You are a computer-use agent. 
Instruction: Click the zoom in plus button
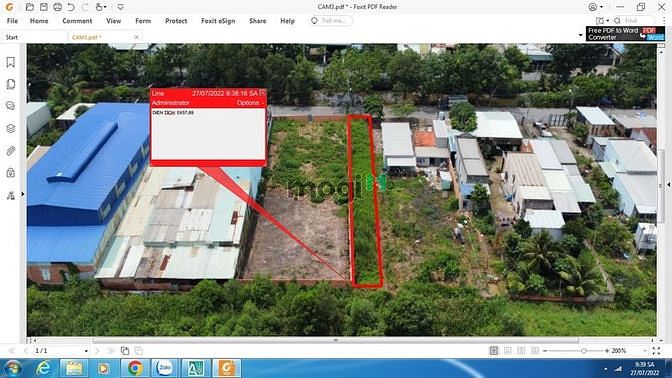click(x=607, y=351)
